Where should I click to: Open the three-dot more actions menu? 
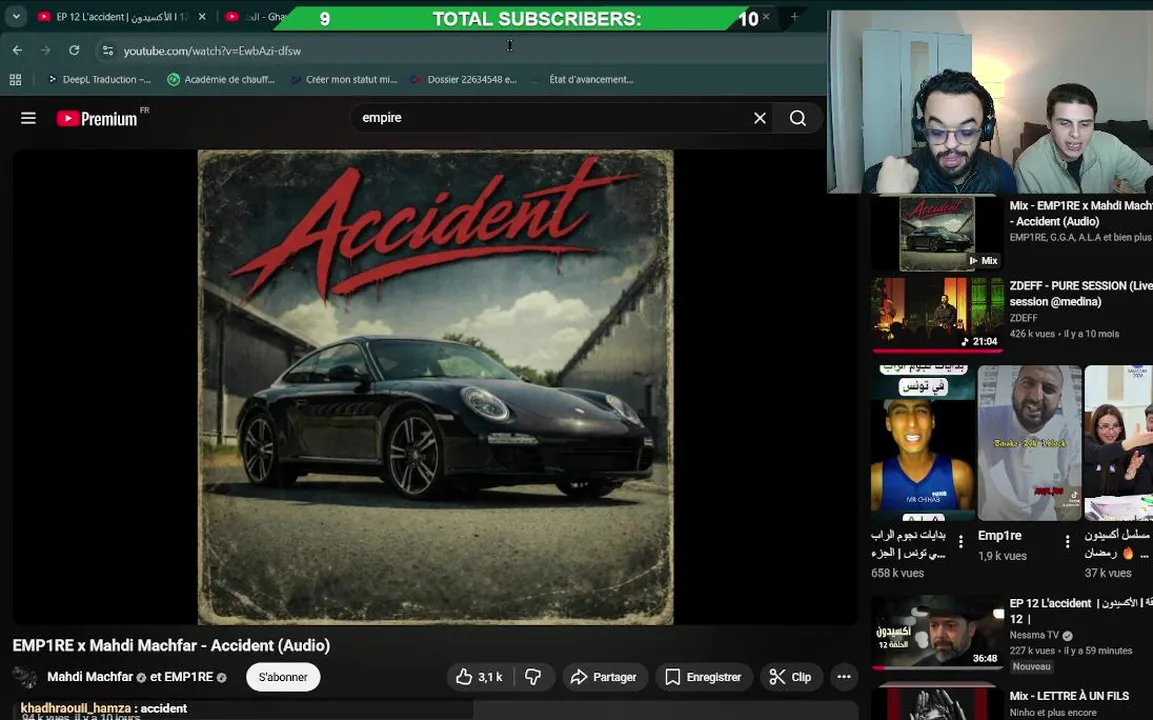[x=844, y=677]
